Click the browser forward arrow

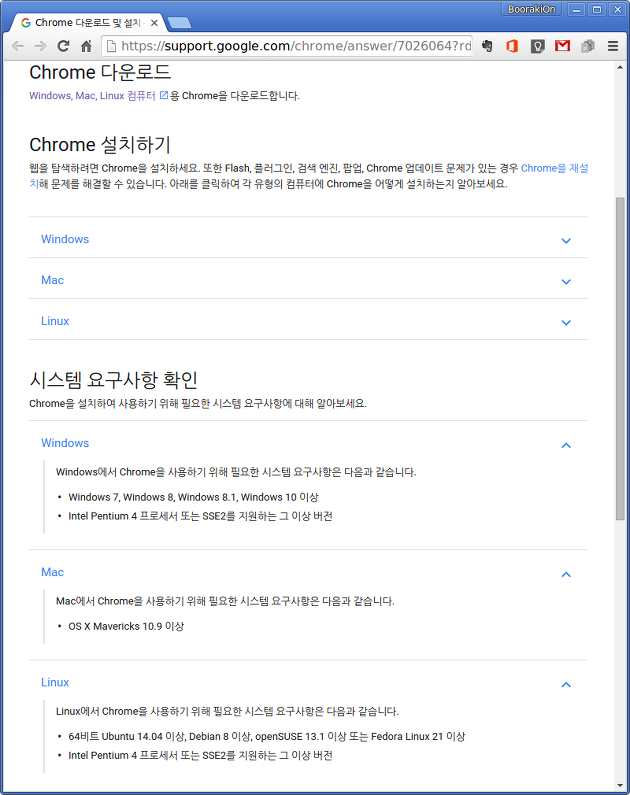tap(41, 46)
